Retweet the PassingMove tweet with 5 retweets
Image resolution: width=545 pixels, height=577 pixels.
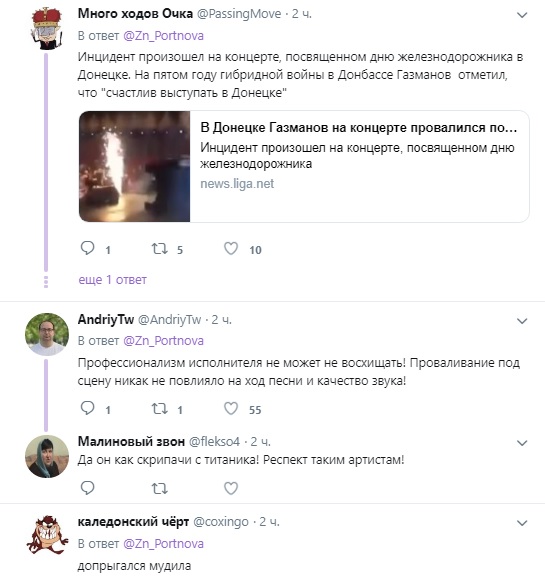(x=160, y=249)
